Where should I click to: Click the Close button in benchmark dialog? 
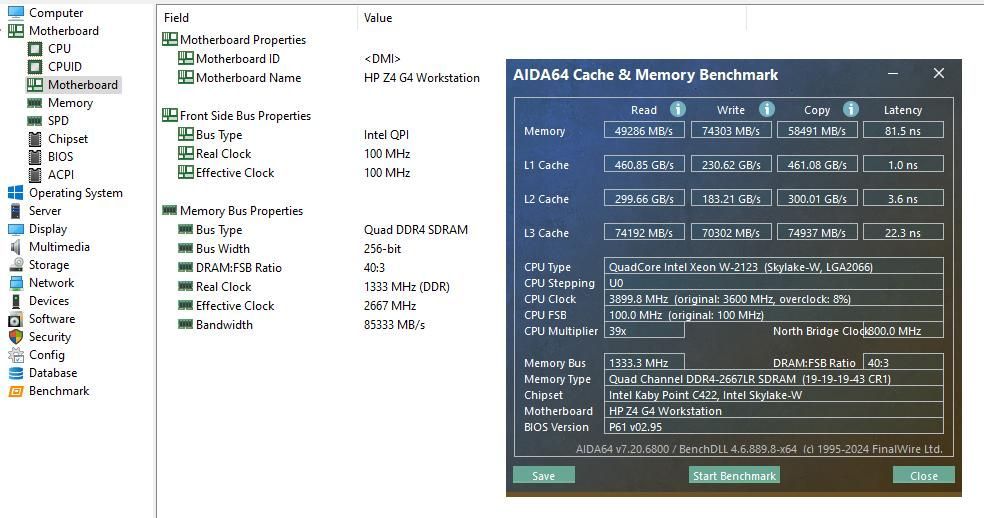pos(923,475)
